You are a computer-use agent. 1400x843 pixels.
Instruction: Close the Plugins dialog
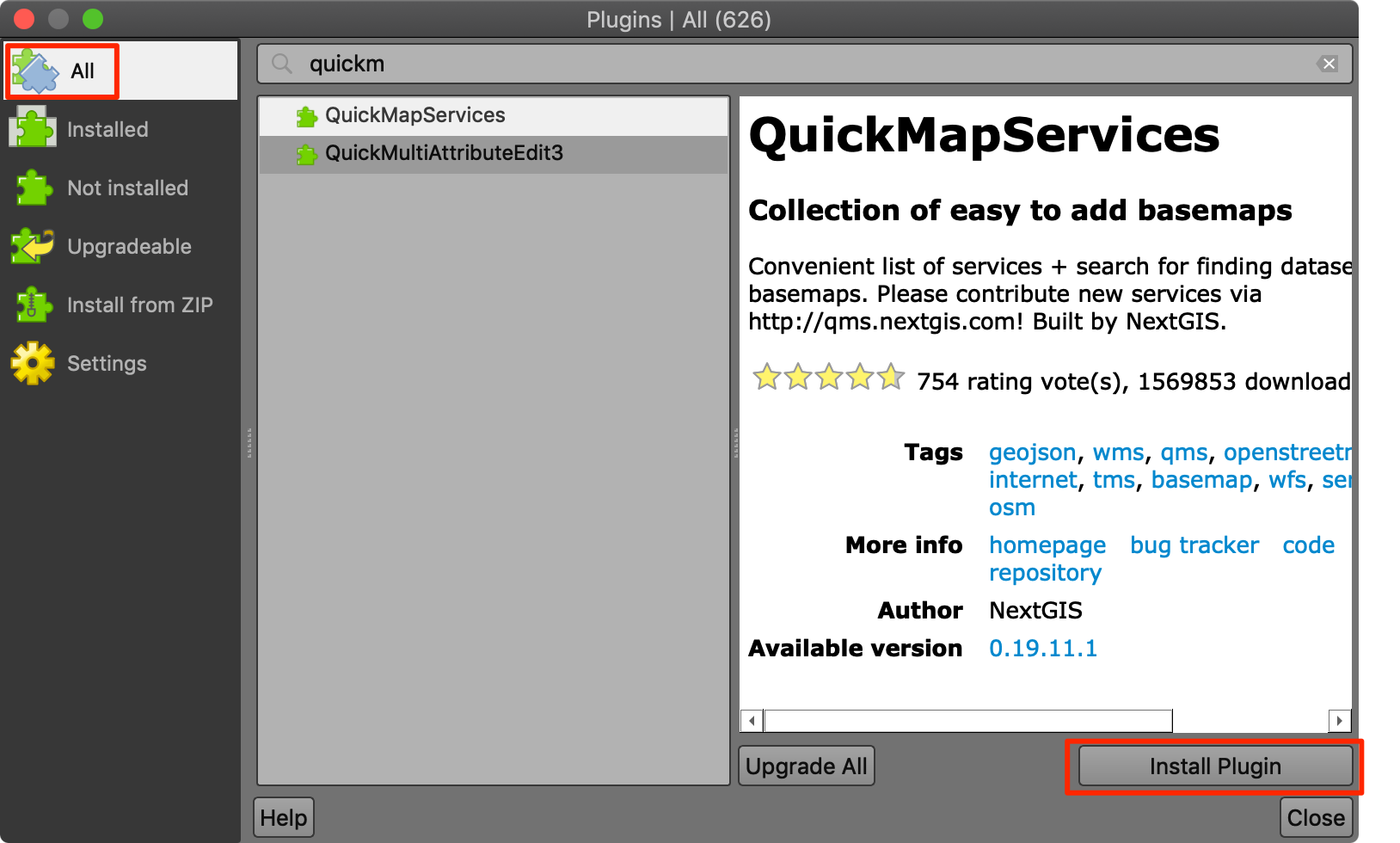point(1316,817)
